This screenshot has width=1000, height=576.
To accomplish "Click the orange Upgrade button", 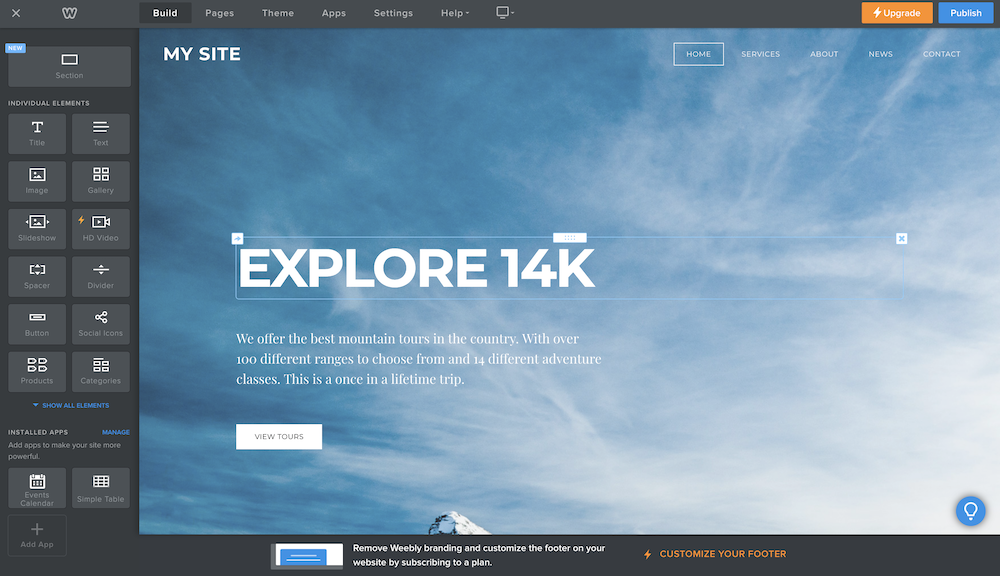I will pyautogui.click(x=897, y=13).
